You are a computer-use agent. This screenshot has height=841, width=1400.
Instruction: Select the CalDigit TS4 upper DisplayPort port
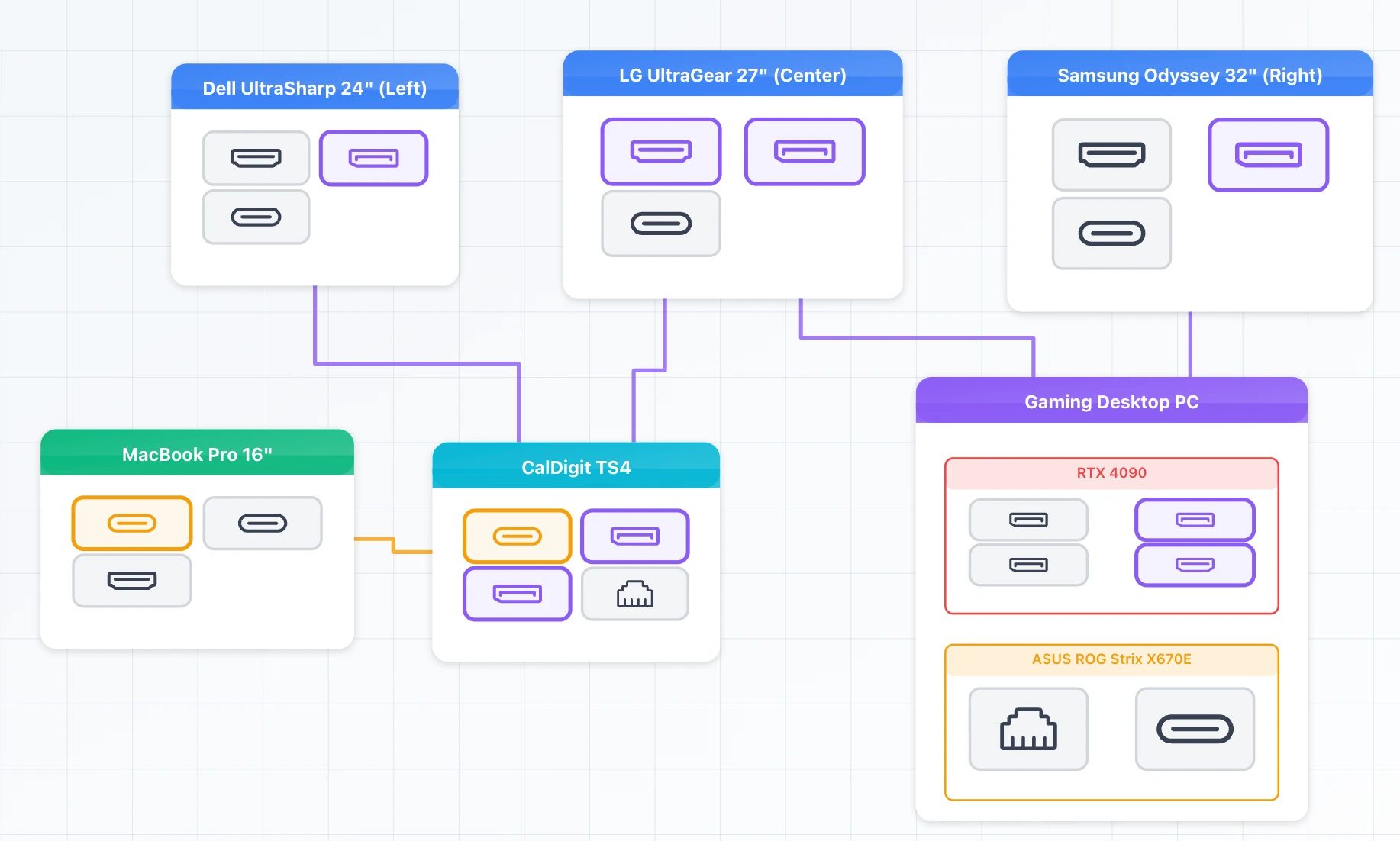(x=635, y=536)
